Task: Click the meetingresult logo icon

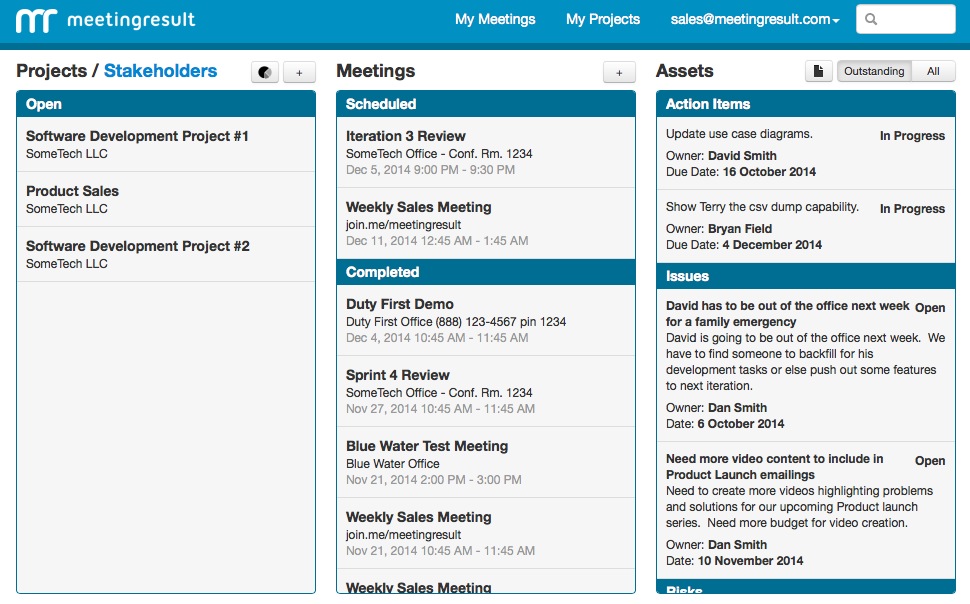Action: [36, 20]
